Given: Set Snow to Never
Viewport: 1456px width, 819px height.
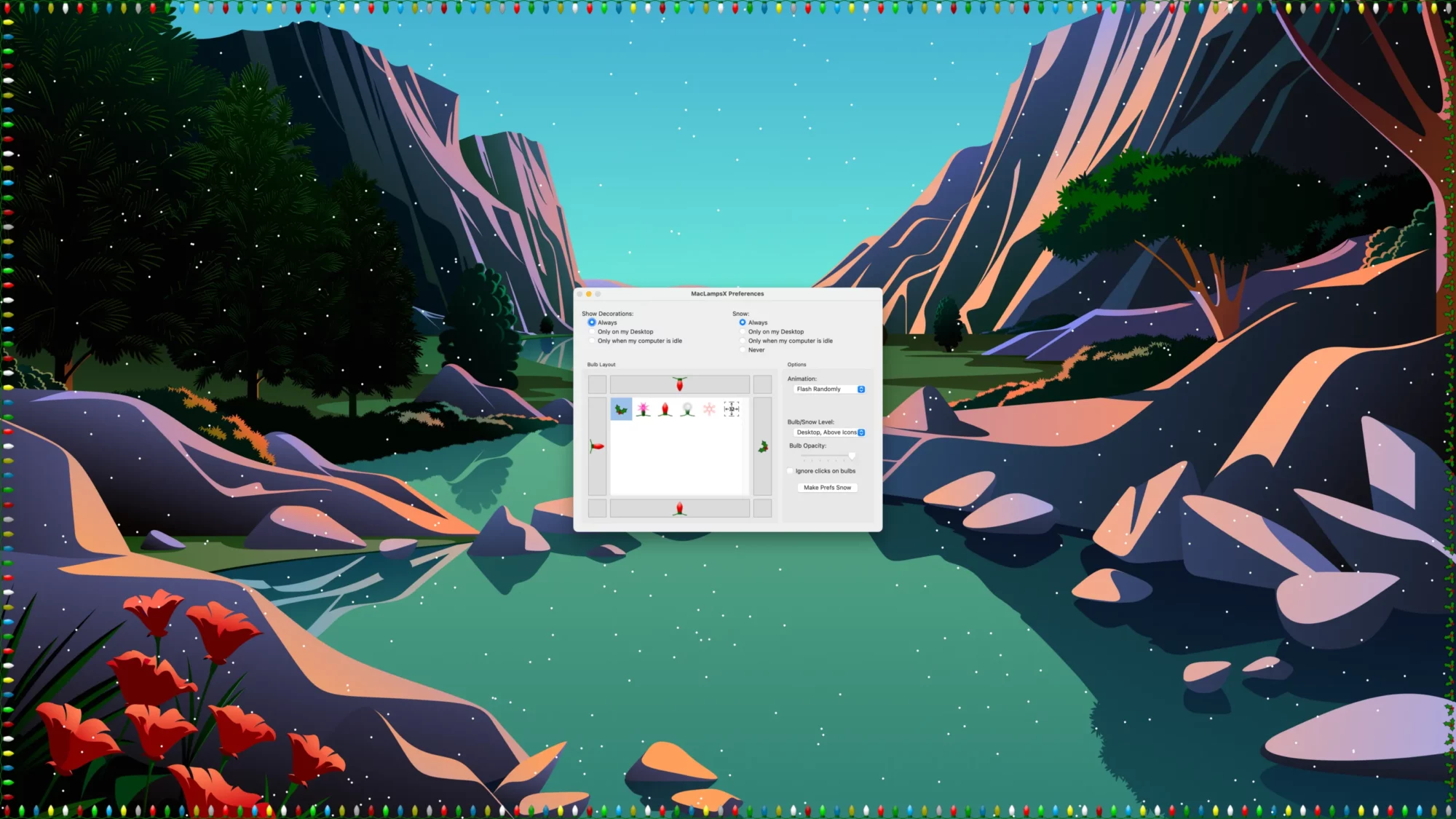Looking at the screenshot, I should [743, 349].
